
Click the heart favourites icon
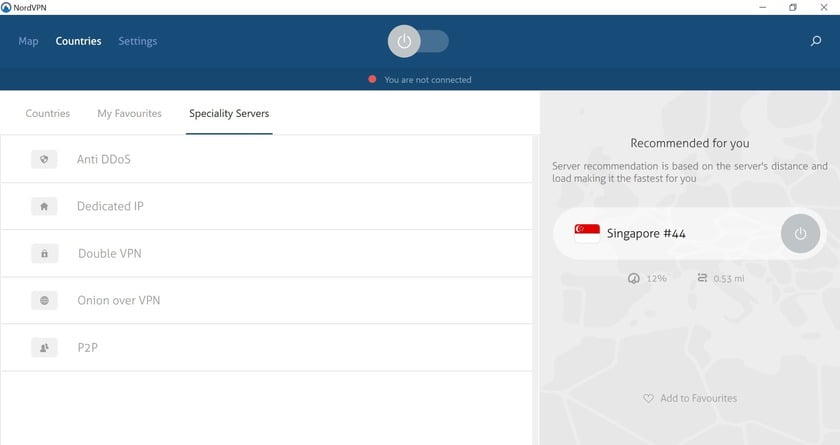[648, 398]
